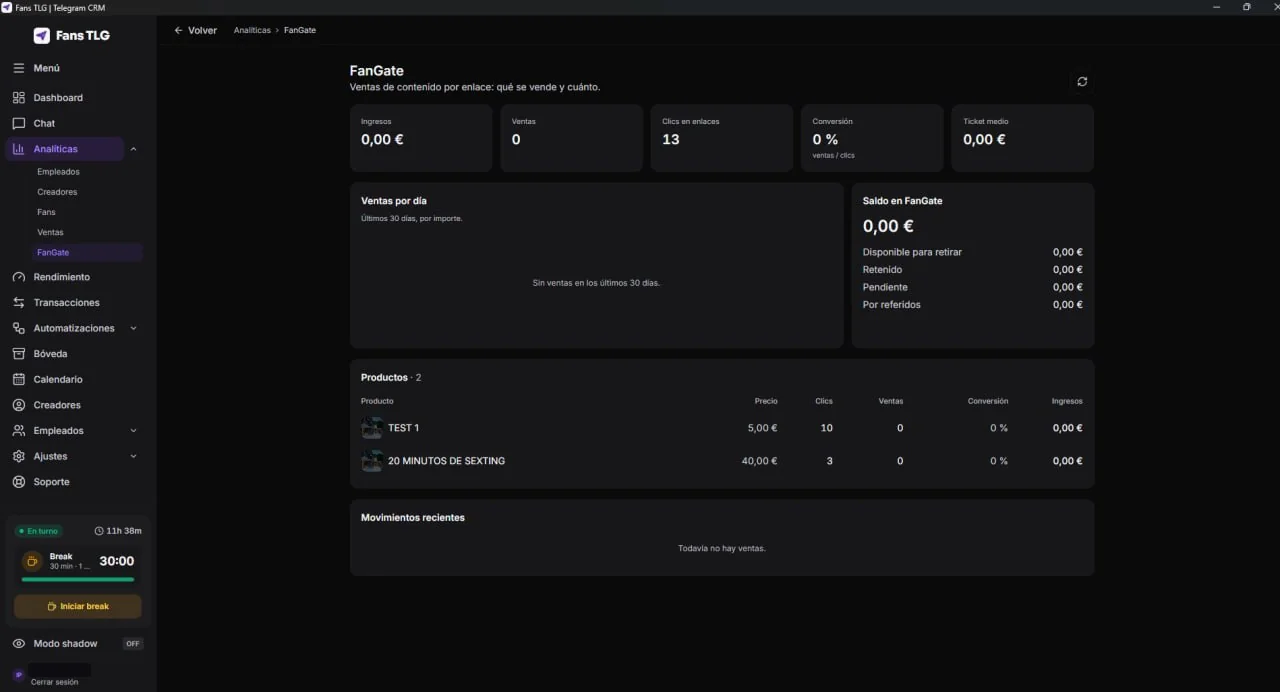The width and height of the screenshot is (1280, 692).
Task: Click the Automatizaciones icon
Action: click(x=19, y=328)
